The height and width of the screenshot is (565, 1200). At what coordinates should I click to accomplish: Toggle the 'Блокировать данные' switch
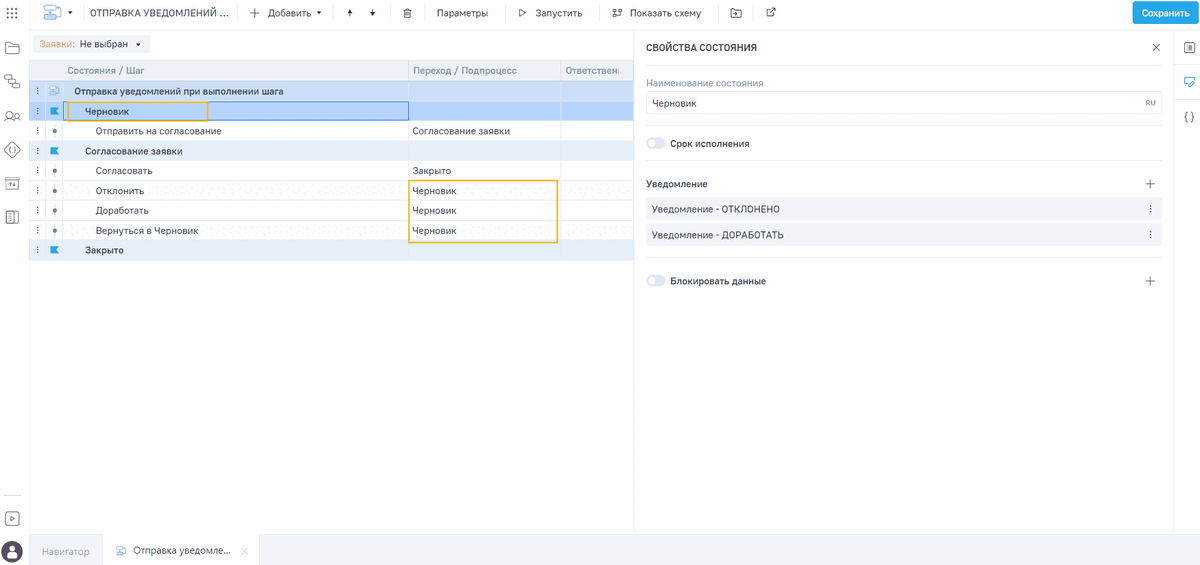coord(655,281)
